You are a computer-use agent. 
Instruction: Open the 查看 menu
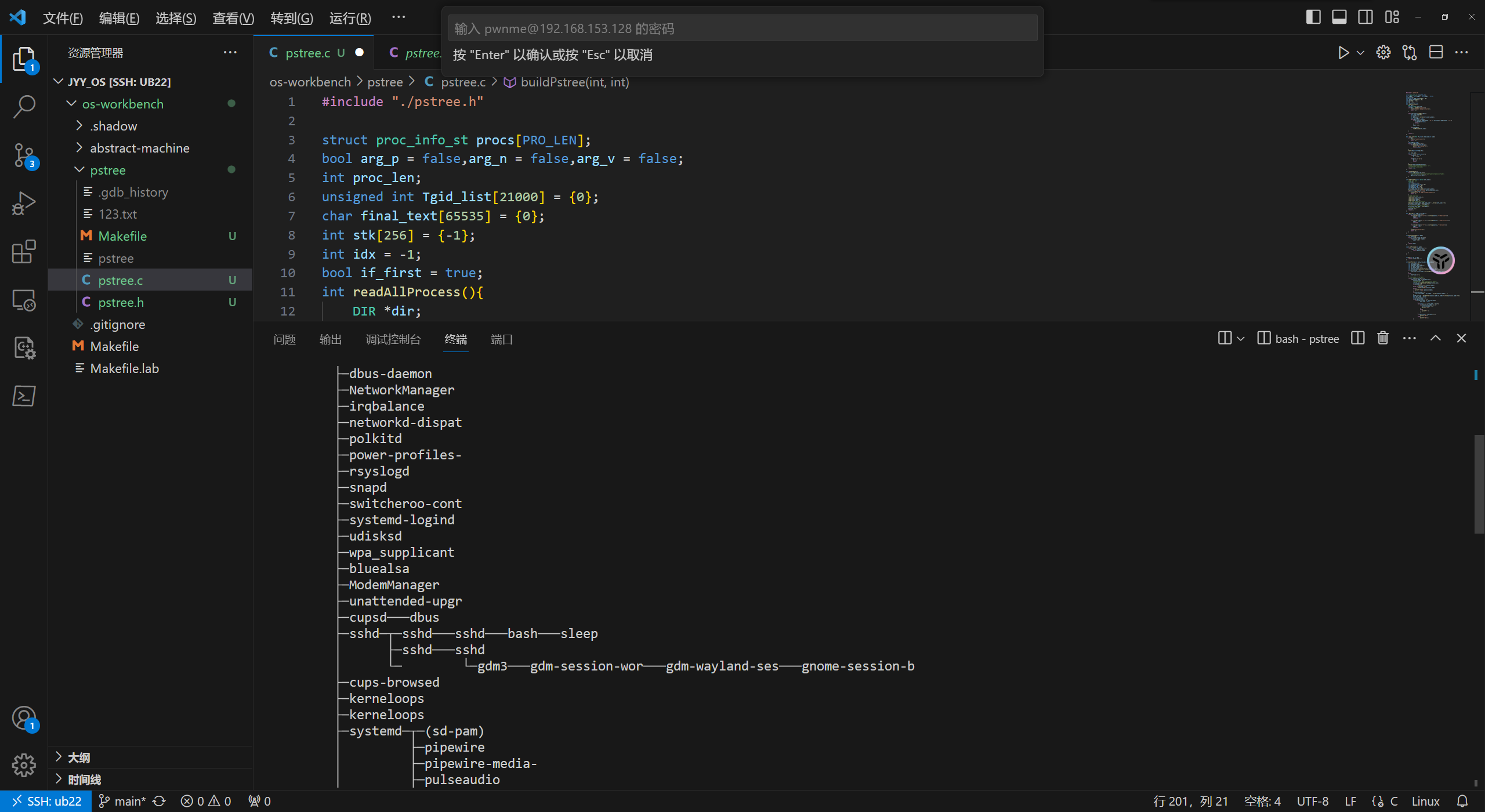coord(233,18)
